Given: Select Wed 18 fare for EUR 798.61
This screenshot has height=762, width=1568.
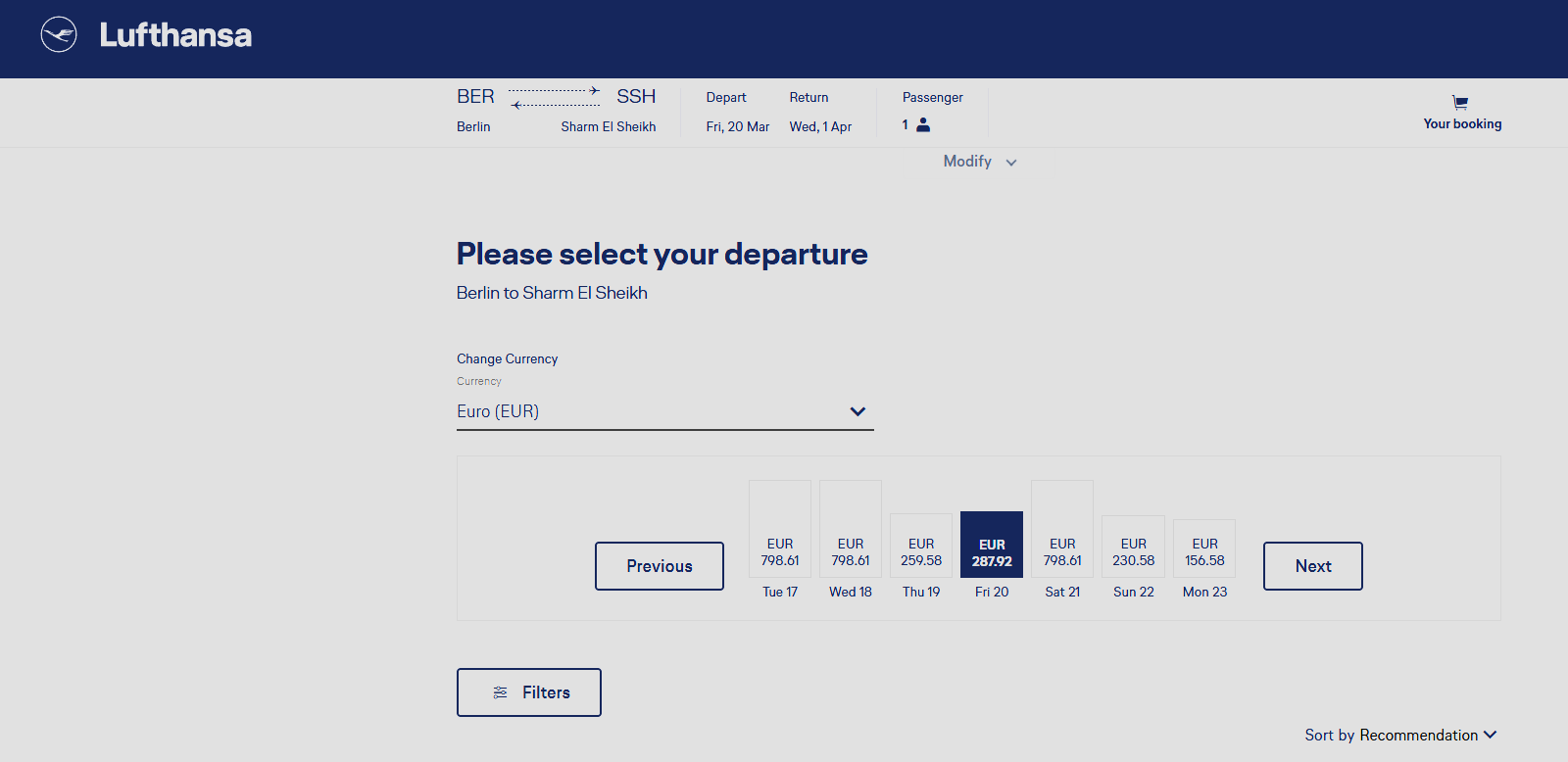Looking at the screenshot, I should click(x=851, y=550).
